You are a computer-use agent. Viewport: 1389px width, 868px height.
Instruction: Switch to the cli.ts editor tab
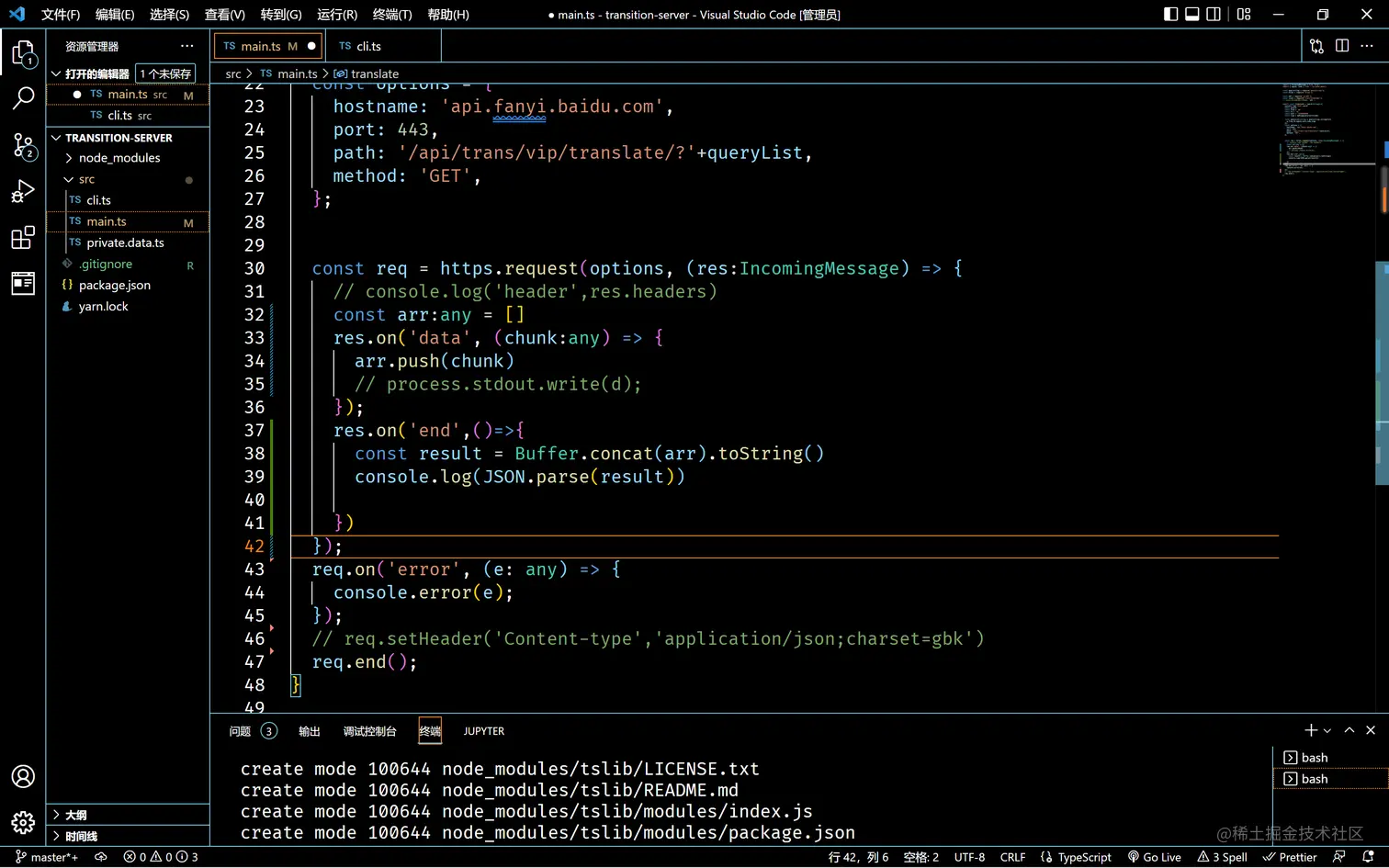click(x=383, y=46)
